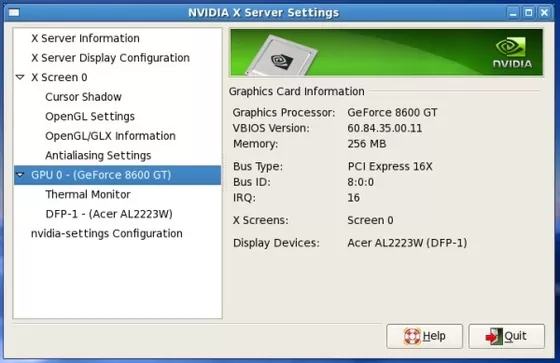Select the X Screen 0 entry
Viewport: 560px width, 363px height.
[59, 77]
